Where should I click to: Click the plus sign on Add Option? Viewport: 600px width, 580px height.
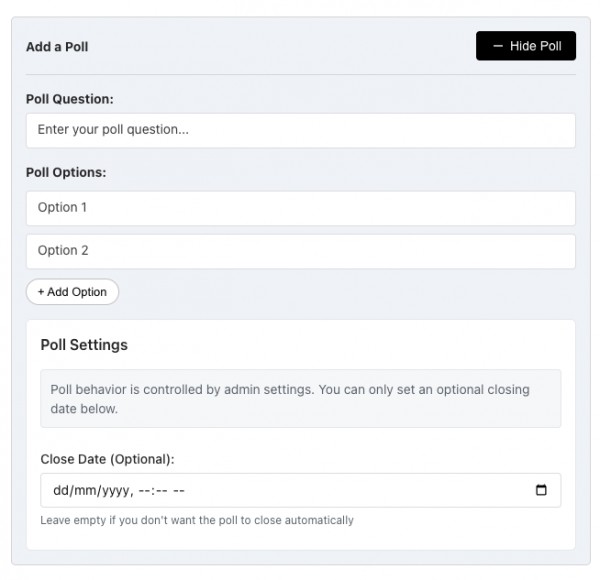[41, 292]
